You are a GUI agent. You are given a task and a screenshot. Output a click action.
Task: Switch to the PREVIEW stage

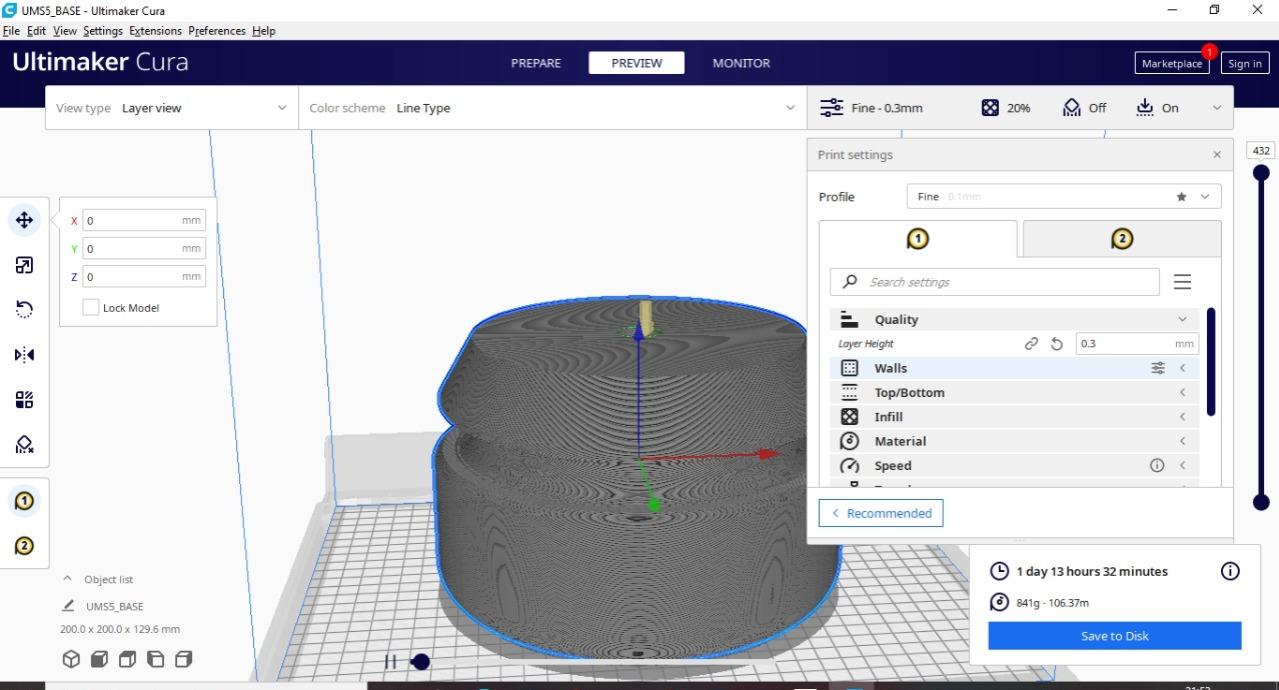[637, 63]
